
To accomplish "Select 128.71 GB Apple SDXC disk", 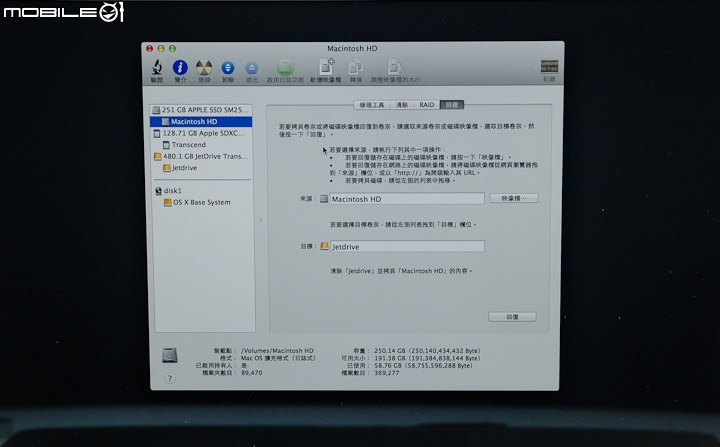I will coord(201,133).
